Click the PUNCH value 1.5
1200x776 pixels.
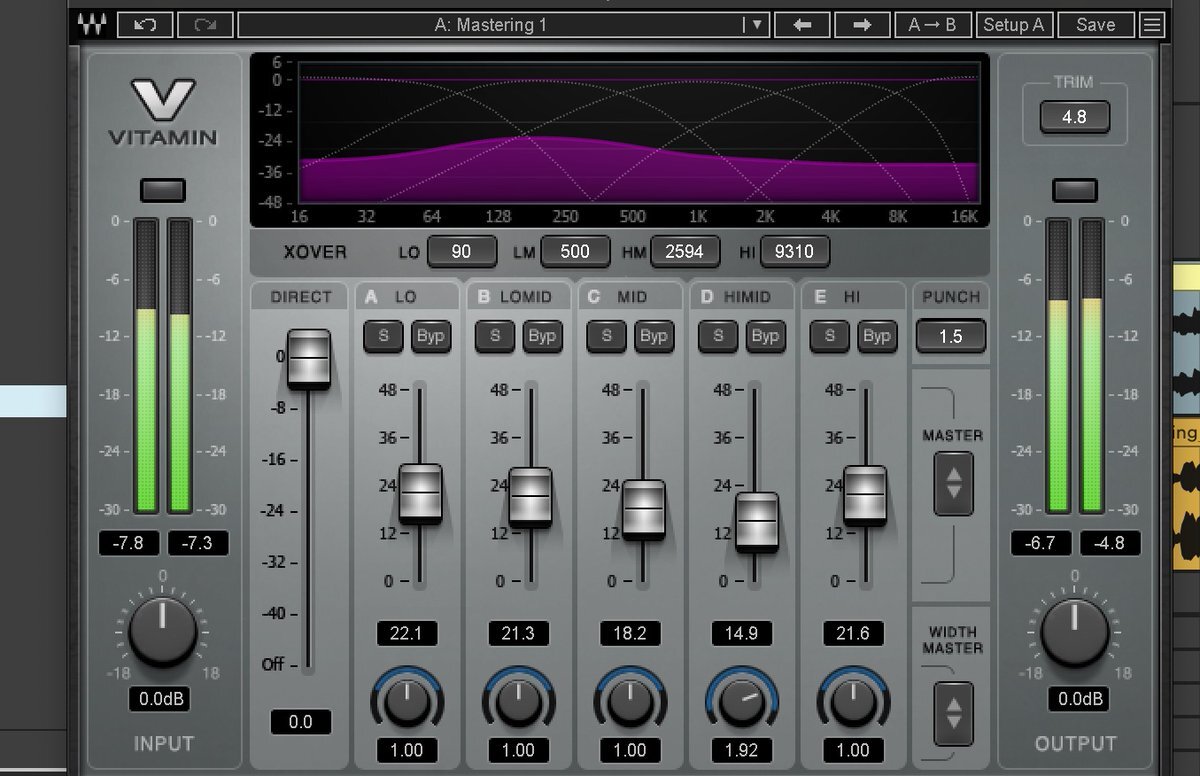(951, 336)
